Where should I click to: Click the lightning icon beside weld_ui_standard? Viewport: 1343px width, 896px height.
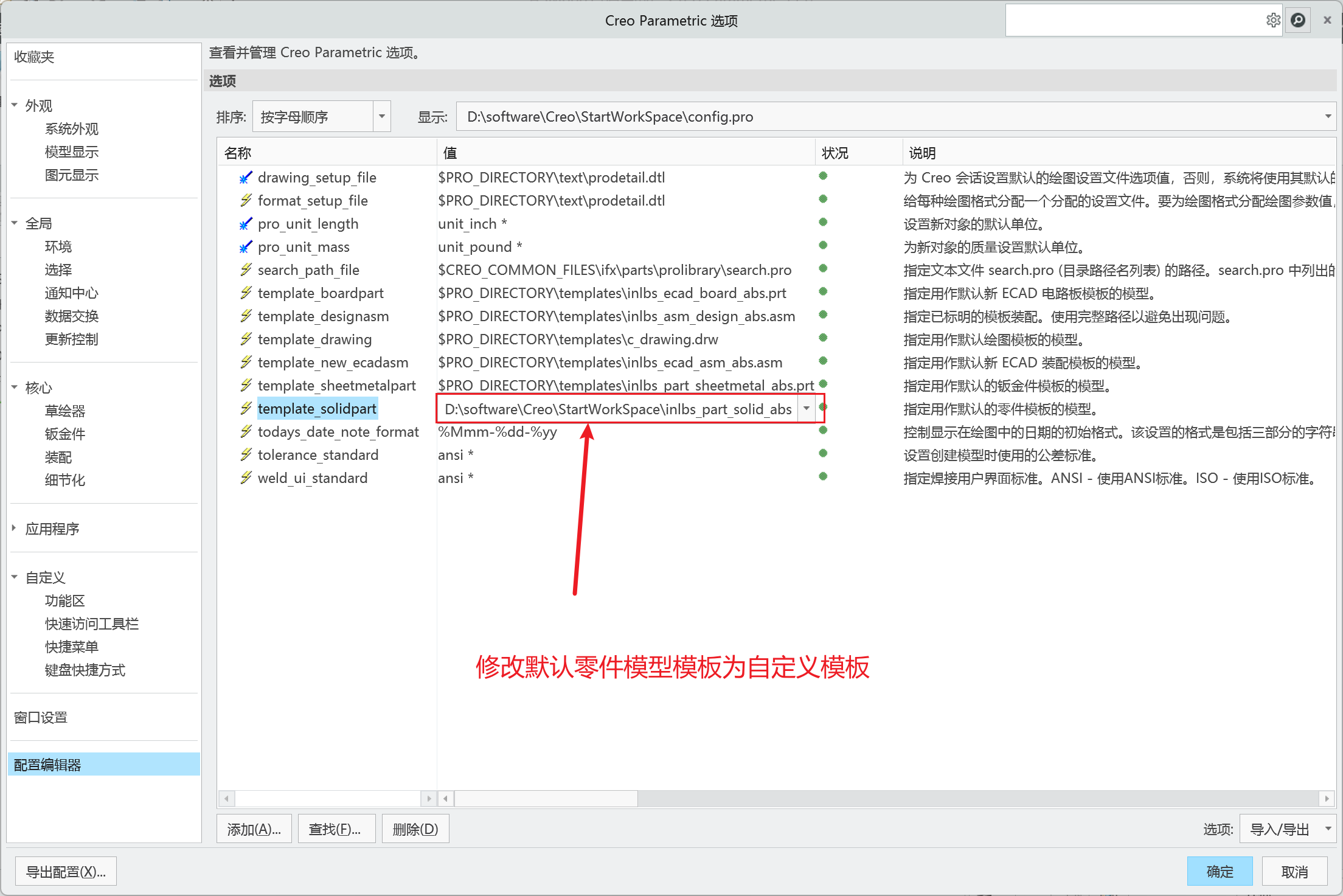point(246,478)
